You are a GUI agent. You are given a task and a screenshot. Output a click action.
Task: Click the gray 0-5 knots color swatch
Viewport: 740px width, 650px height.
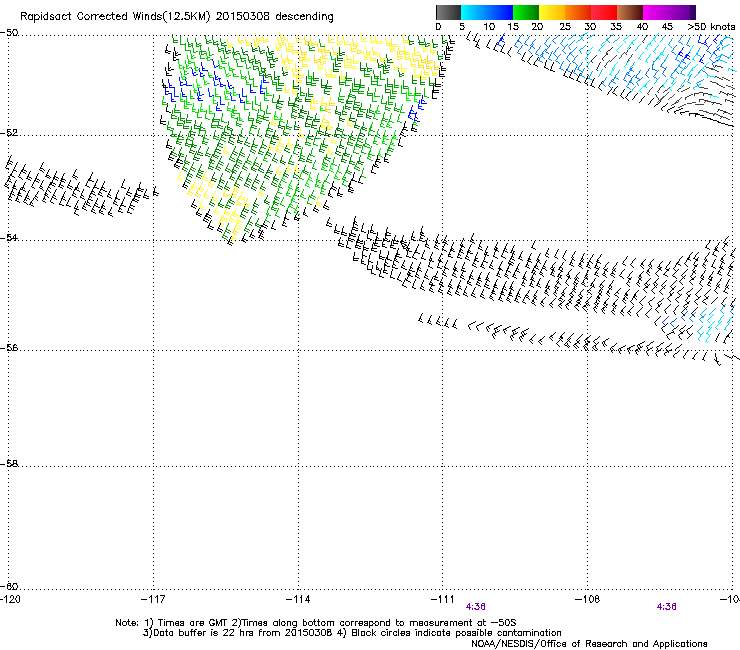tap(448, 12)
